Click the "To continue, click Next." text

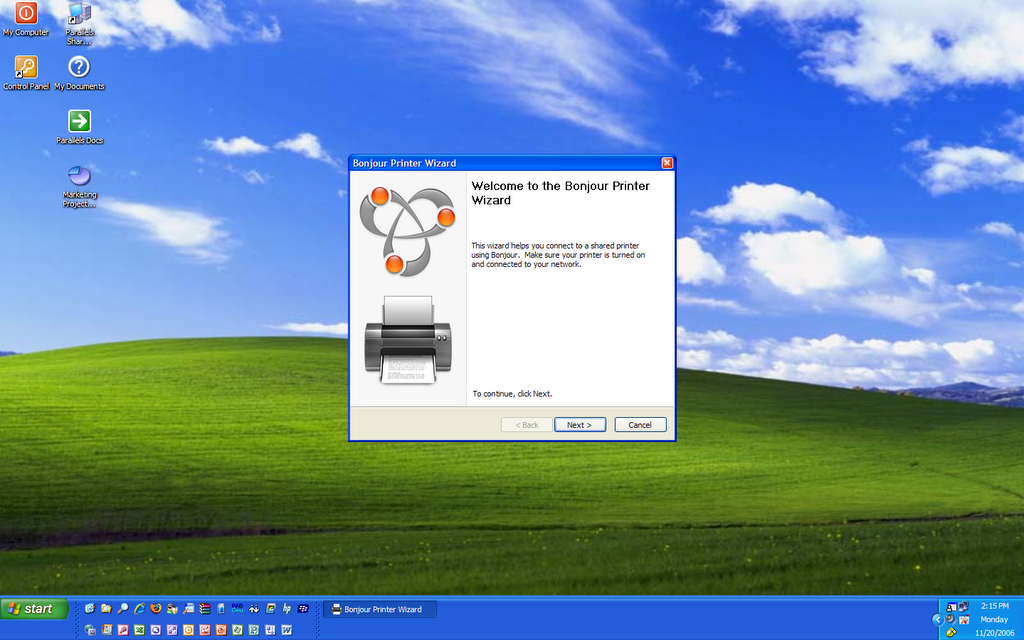pyautogui.click(x=512, y=394)
